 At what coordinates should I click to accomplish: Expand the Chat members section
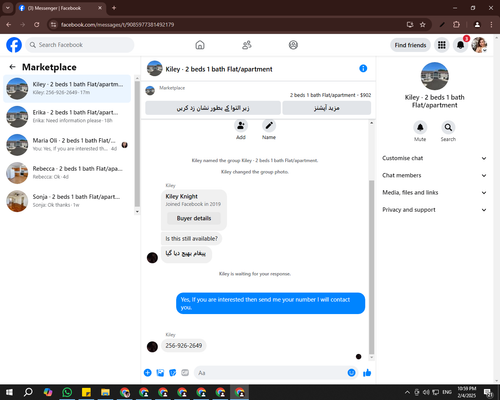pyautogui.click(x=434, y=175)
